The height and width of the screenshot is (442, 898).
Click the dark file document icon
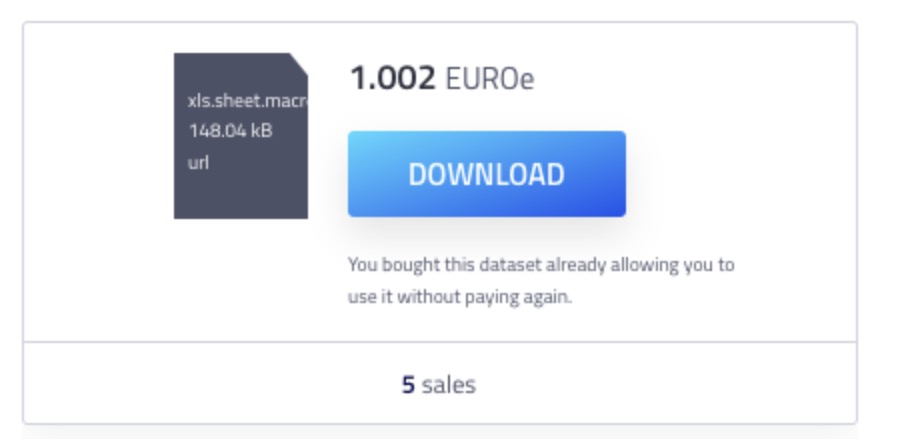pos(241,136)
